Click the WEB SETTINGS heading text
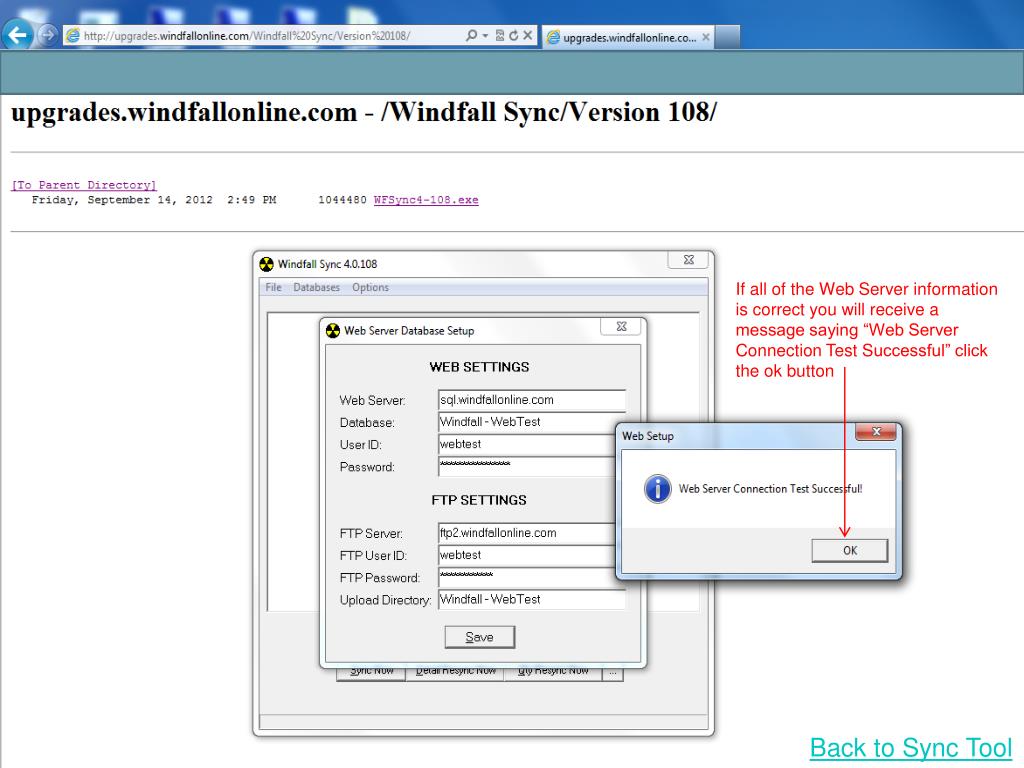 coord(479,367)
